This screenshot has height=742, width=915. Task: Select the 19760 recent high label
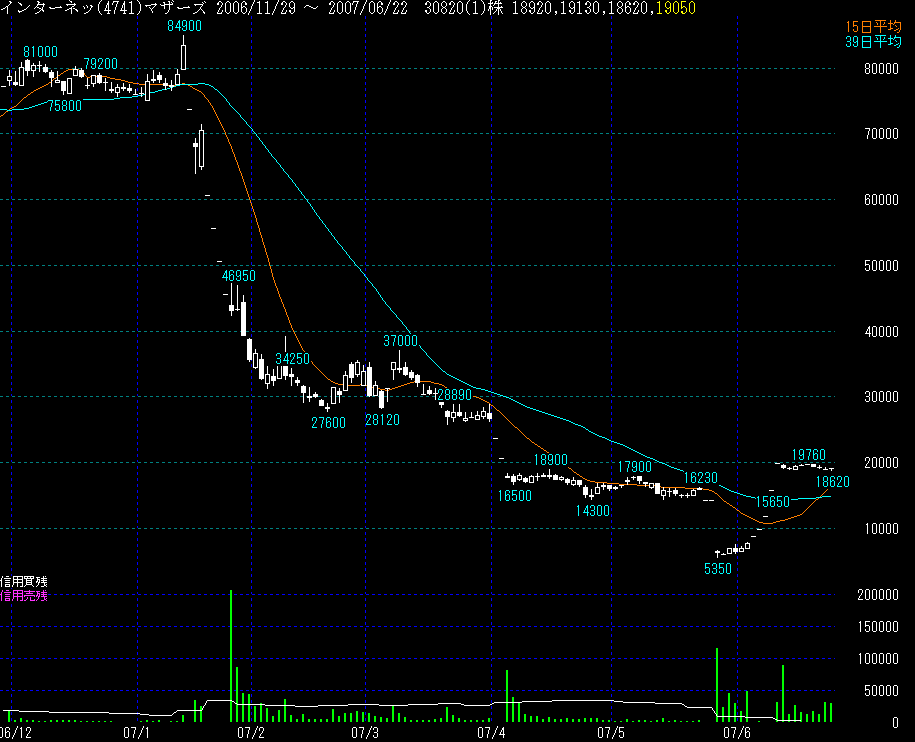[808, 455]
